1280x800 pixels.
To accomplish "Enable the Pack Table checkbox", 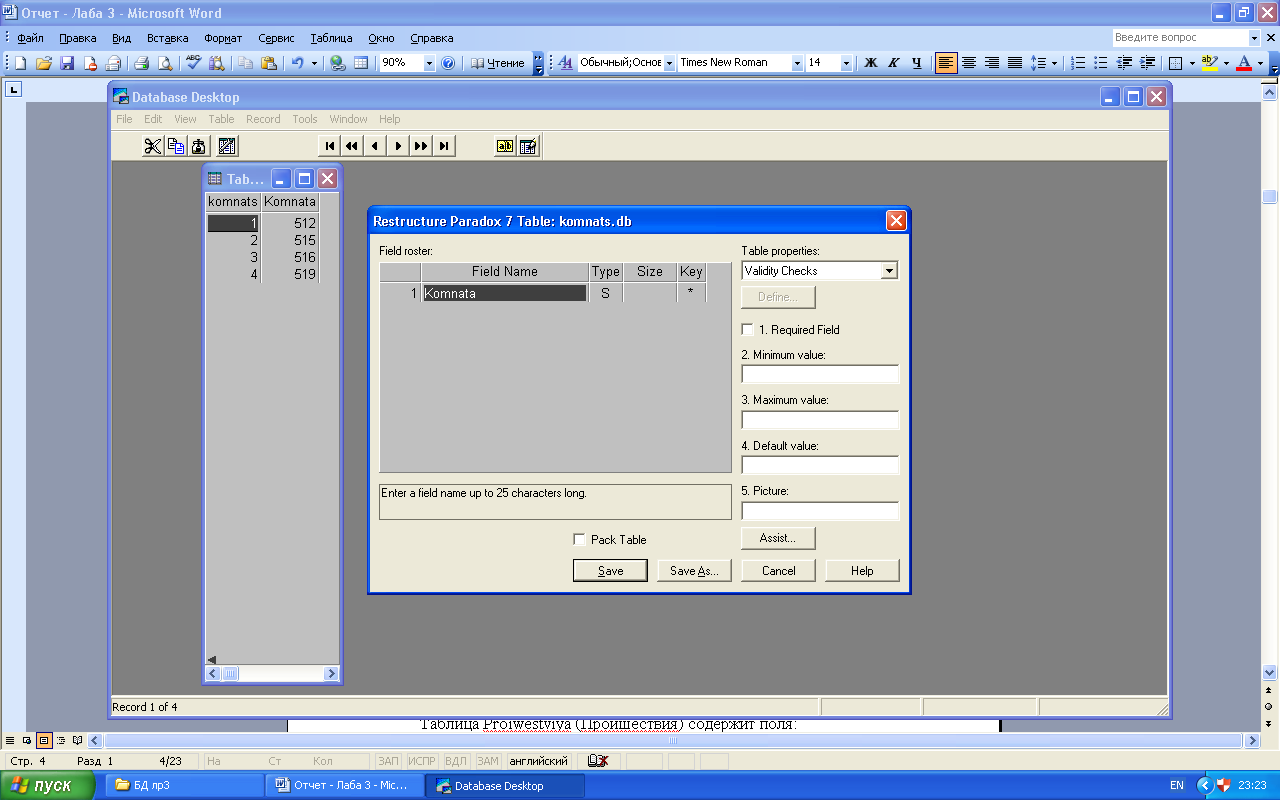I will (579, 540).
